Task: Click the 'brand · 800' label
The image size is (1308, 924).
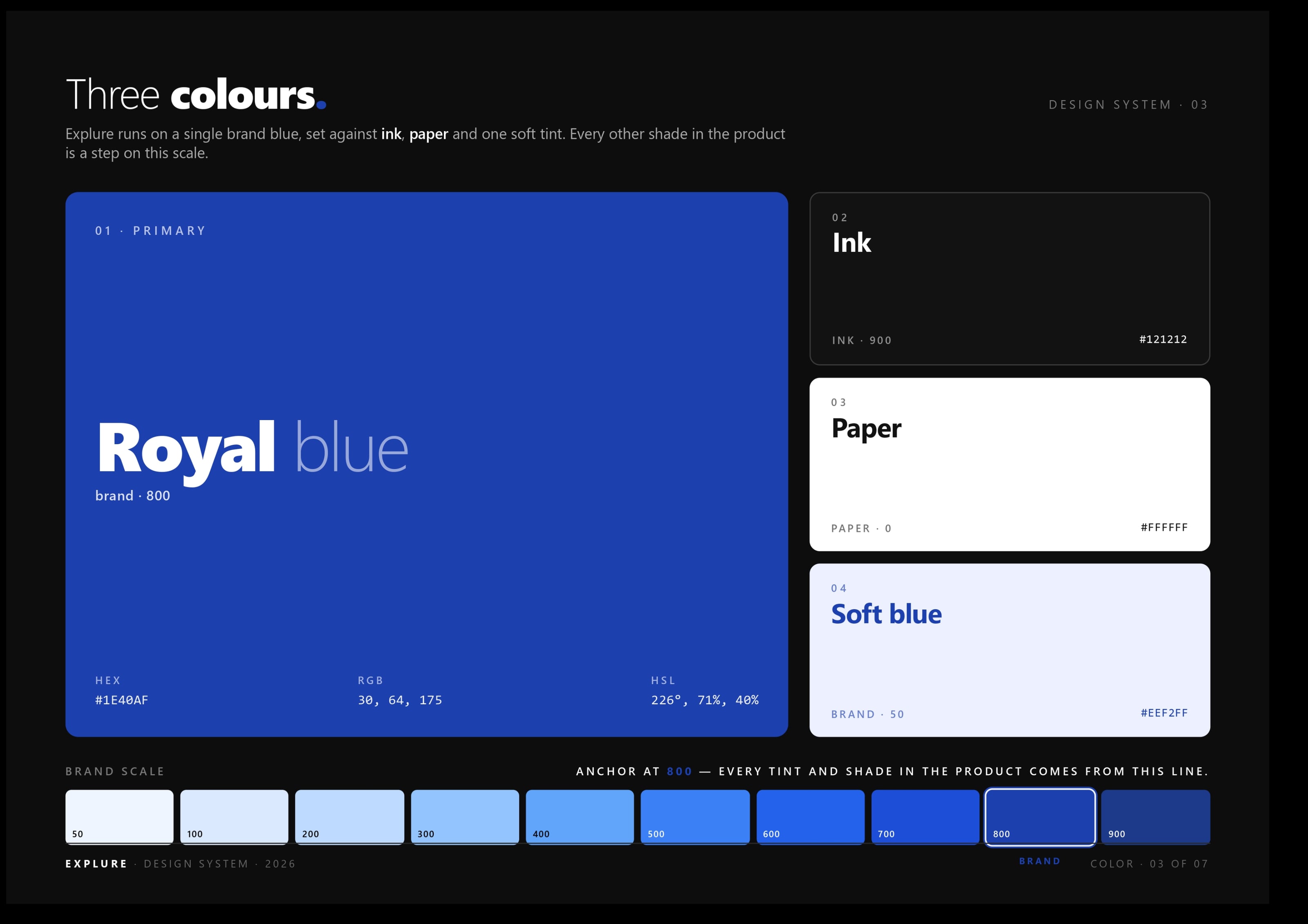Action: 133,496
